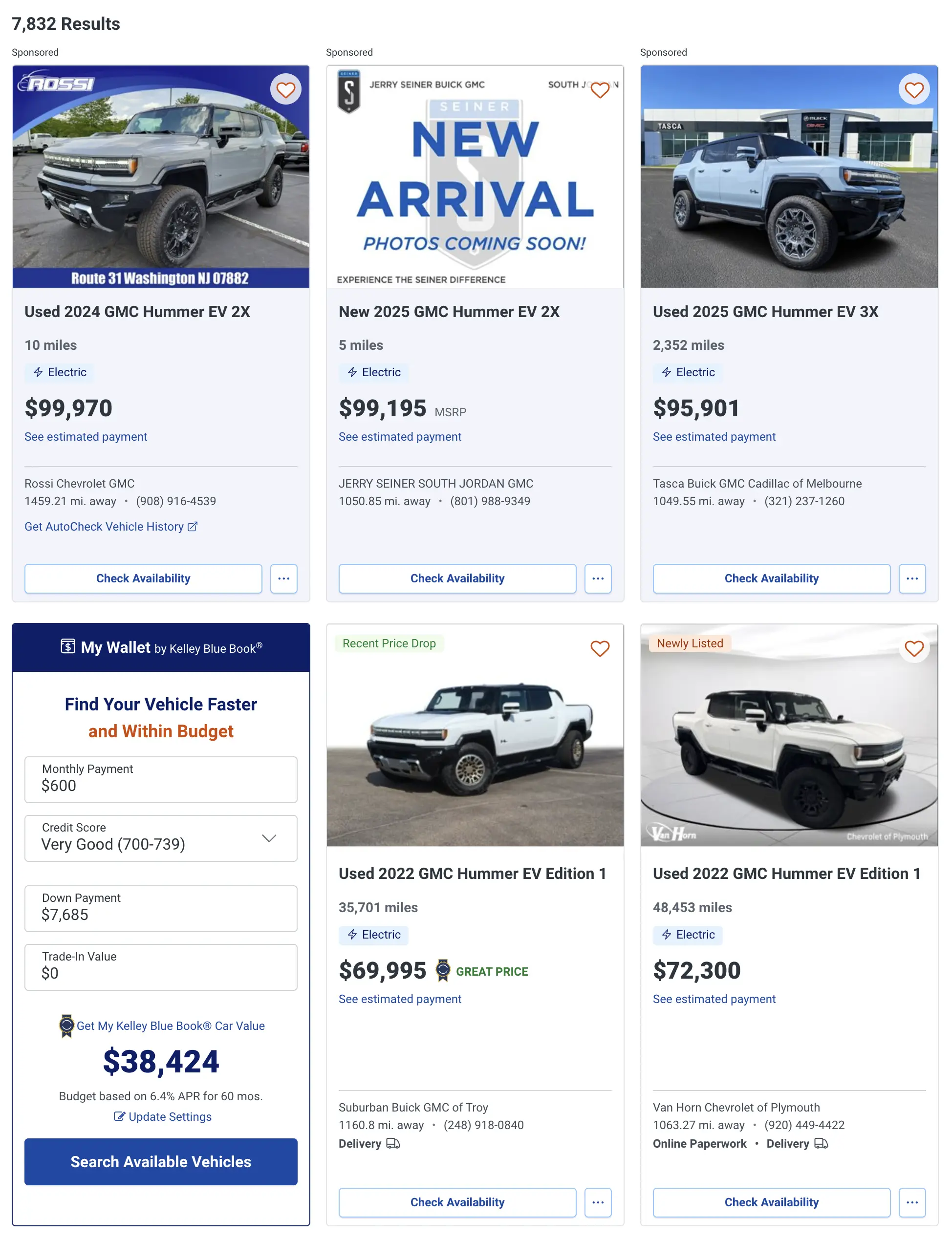See estimated payment for $69,995 Hummer
Viewport: 952px width, 1240px height.
tap(399, 999)
